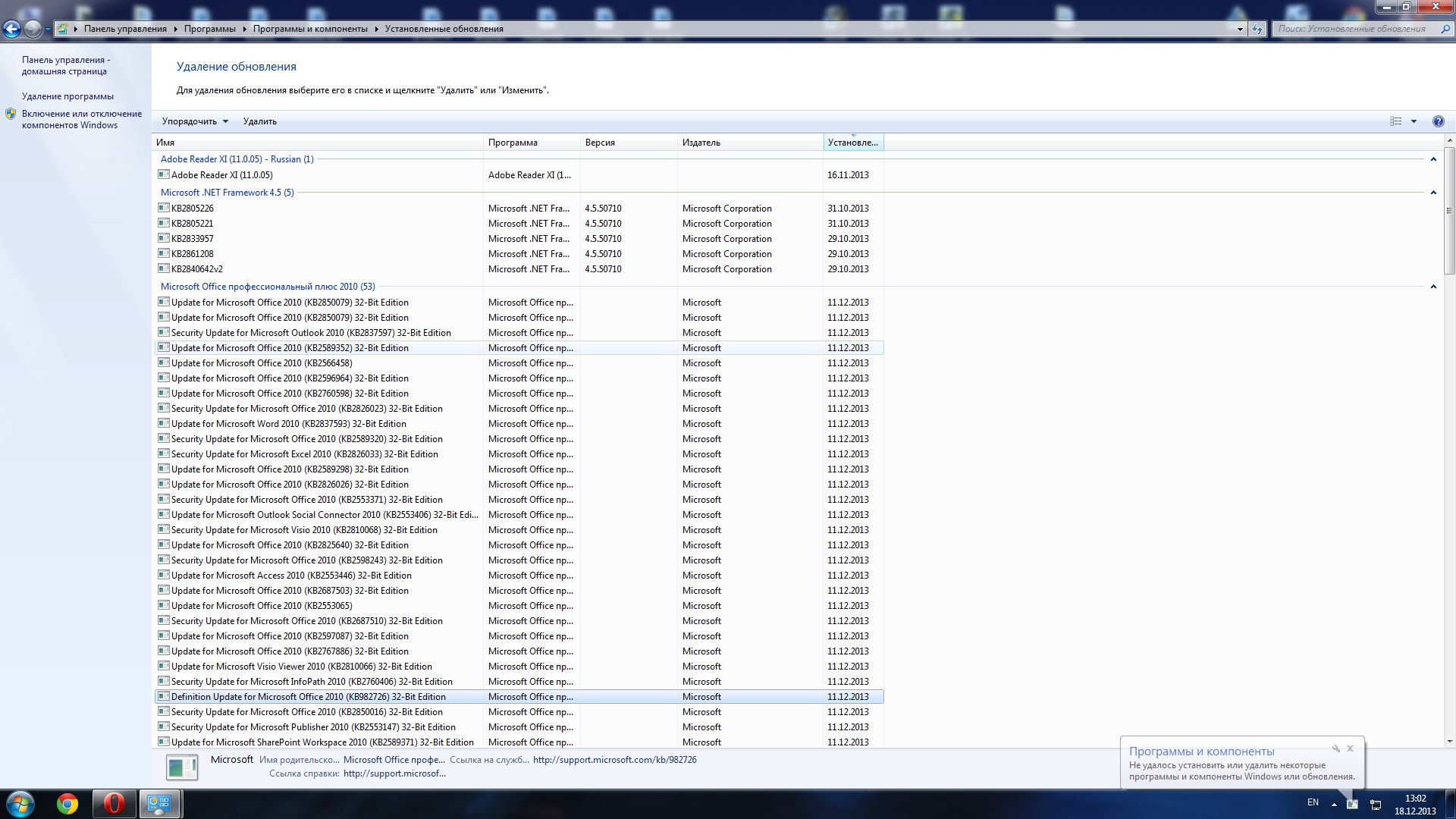Expand breadcrumb arrow after Программы
1456x819 pixels.
pos(245,29)
